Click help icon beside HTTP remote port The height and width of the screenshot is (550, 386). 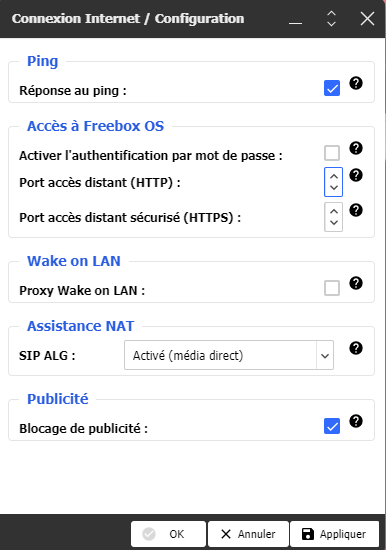(356, 175)
